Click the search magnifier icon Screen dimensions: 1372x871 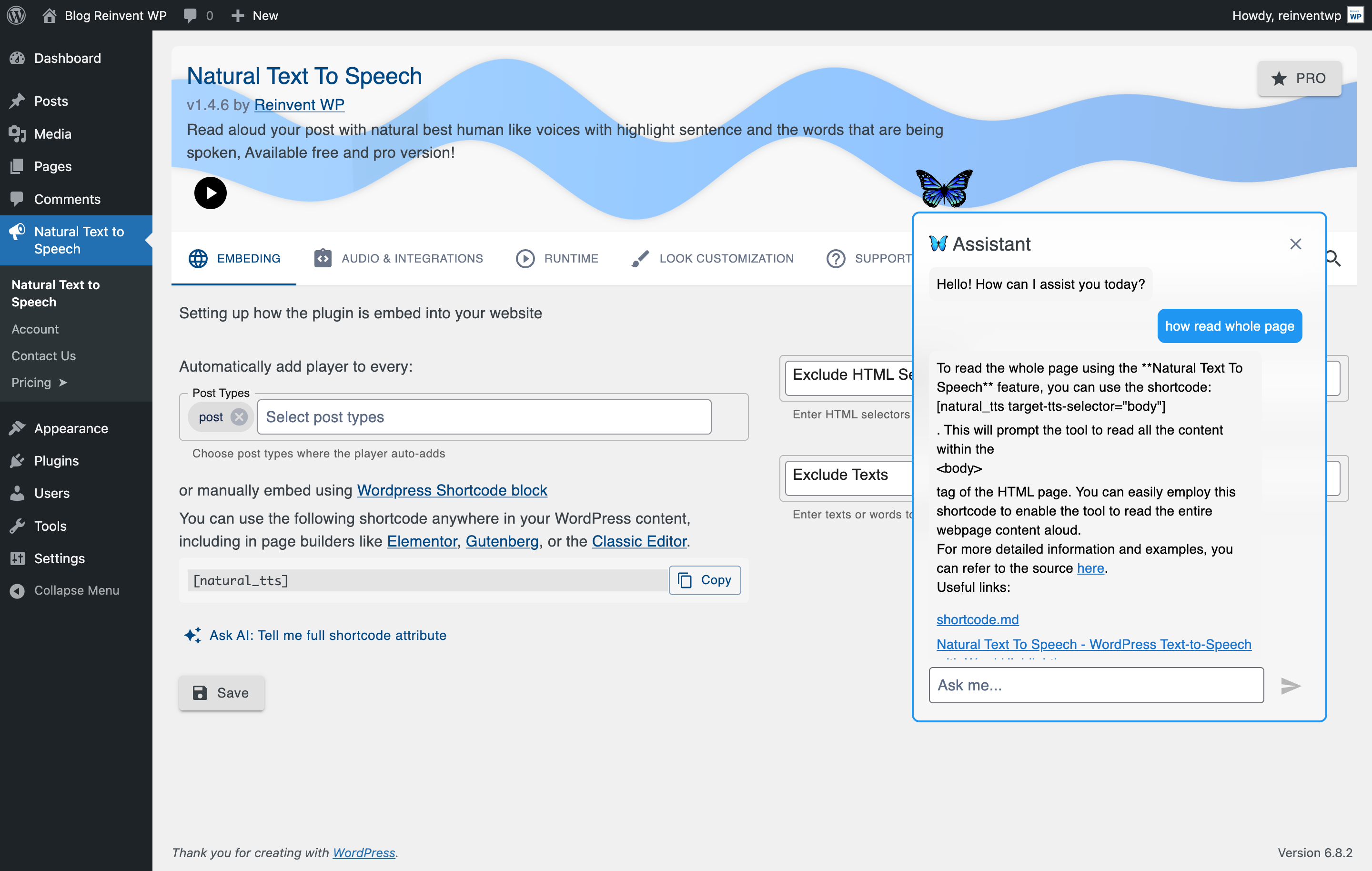[1333, 258]
